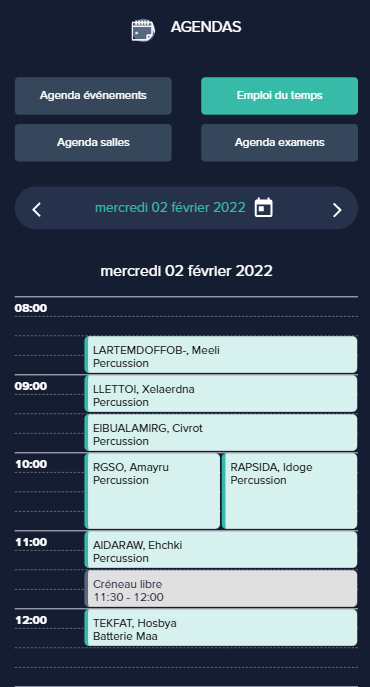Open the Agenda examens view

[x=280, y=142]
